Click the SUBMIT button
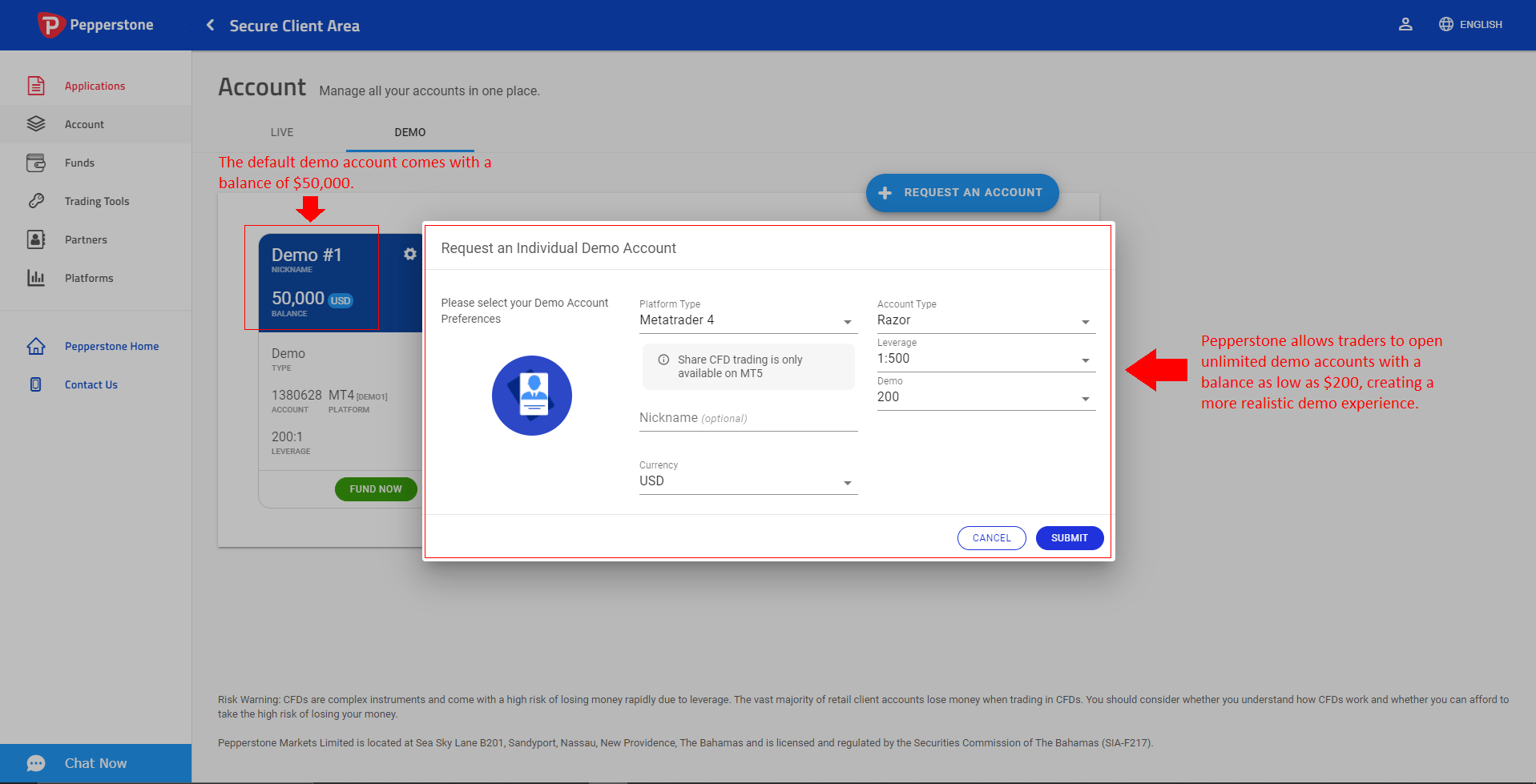This screenshot has width=1536, height=784. pos(1070,538)
